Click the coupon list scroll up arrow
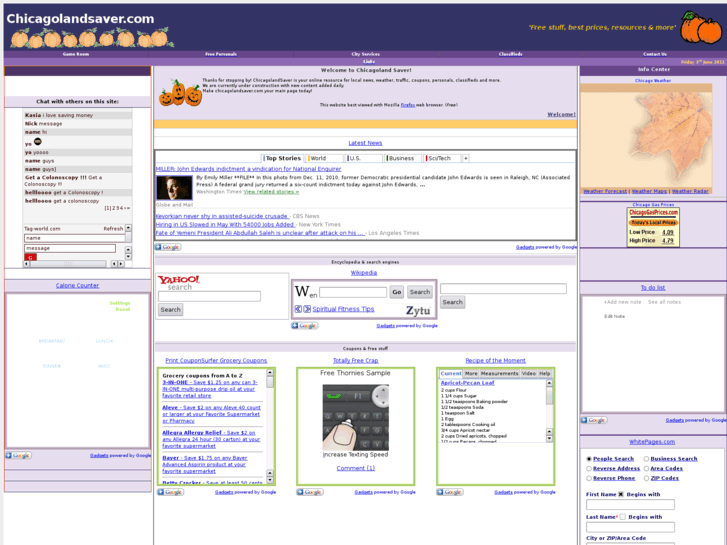 click(x=270, y=373)
